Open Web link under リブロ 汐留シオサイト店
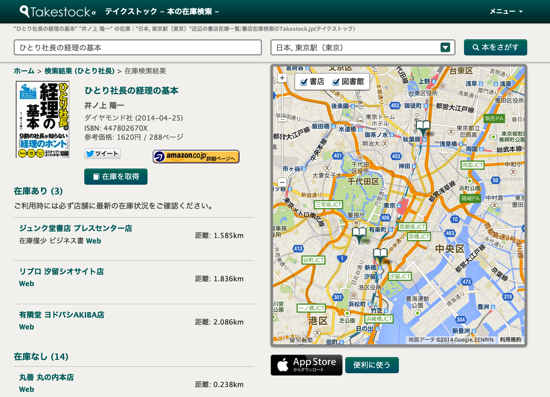Screen dimensions: 550x397 coord(27,284)
